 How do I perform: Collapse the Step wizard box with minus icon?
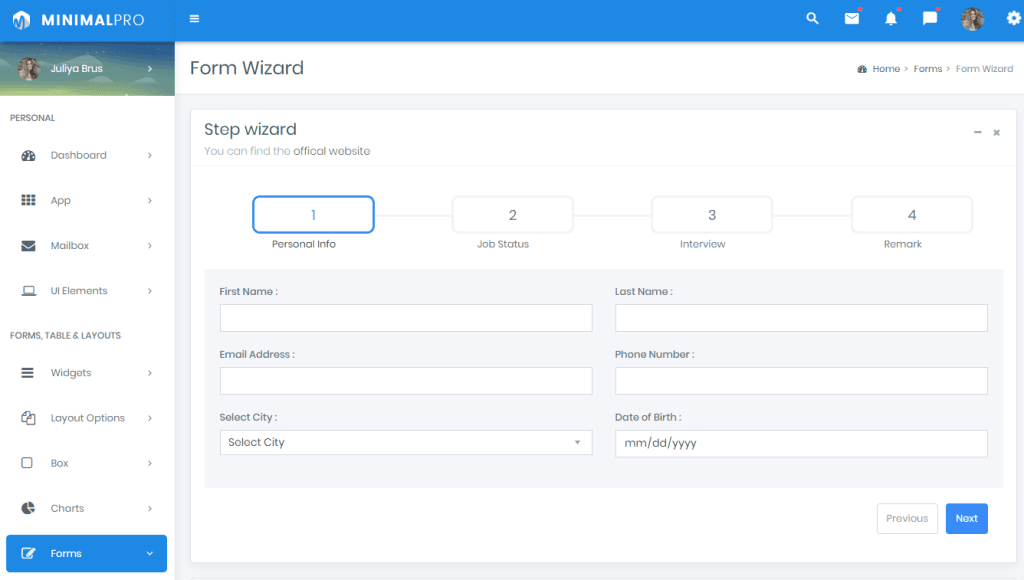[x=978, y=132]
